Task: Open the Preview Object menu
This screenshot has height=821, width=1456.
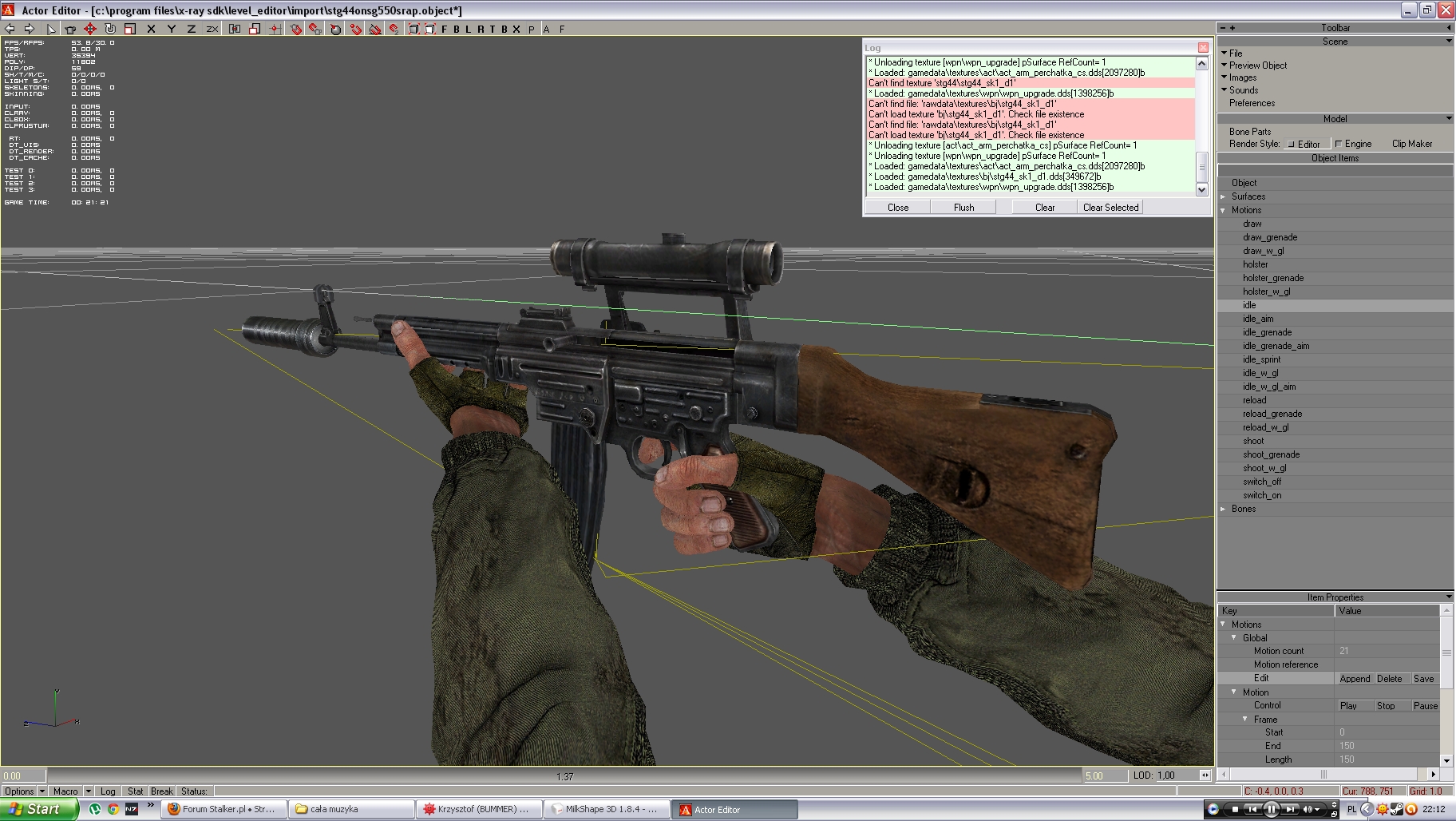Action: [1257, 65]
